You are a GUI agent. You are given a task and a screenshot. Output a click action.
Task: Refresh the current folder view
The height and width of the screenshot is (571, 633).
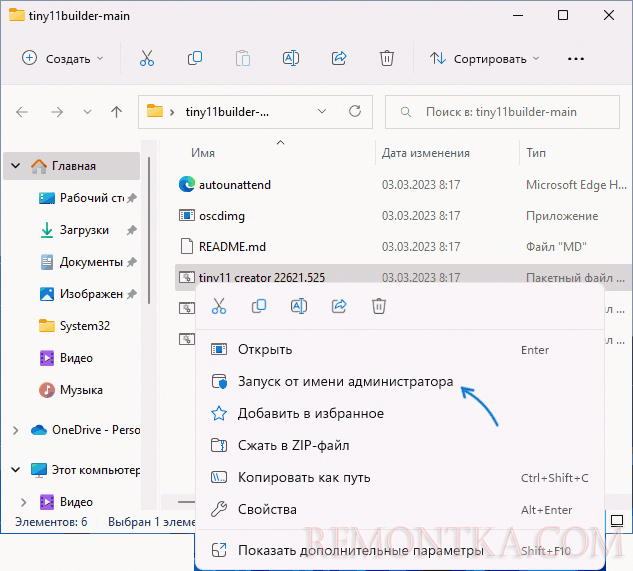click(x=355, y=111)
